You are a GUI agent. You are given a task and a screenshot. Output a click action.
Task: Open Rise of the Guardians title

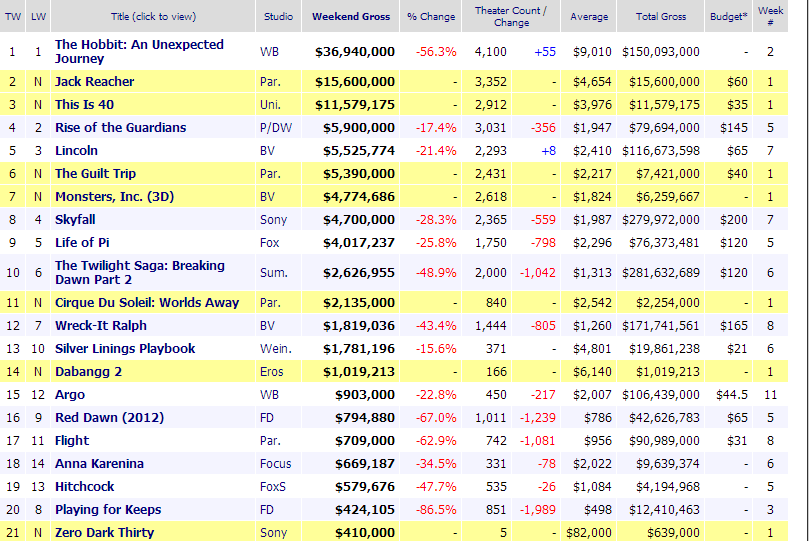120,127
